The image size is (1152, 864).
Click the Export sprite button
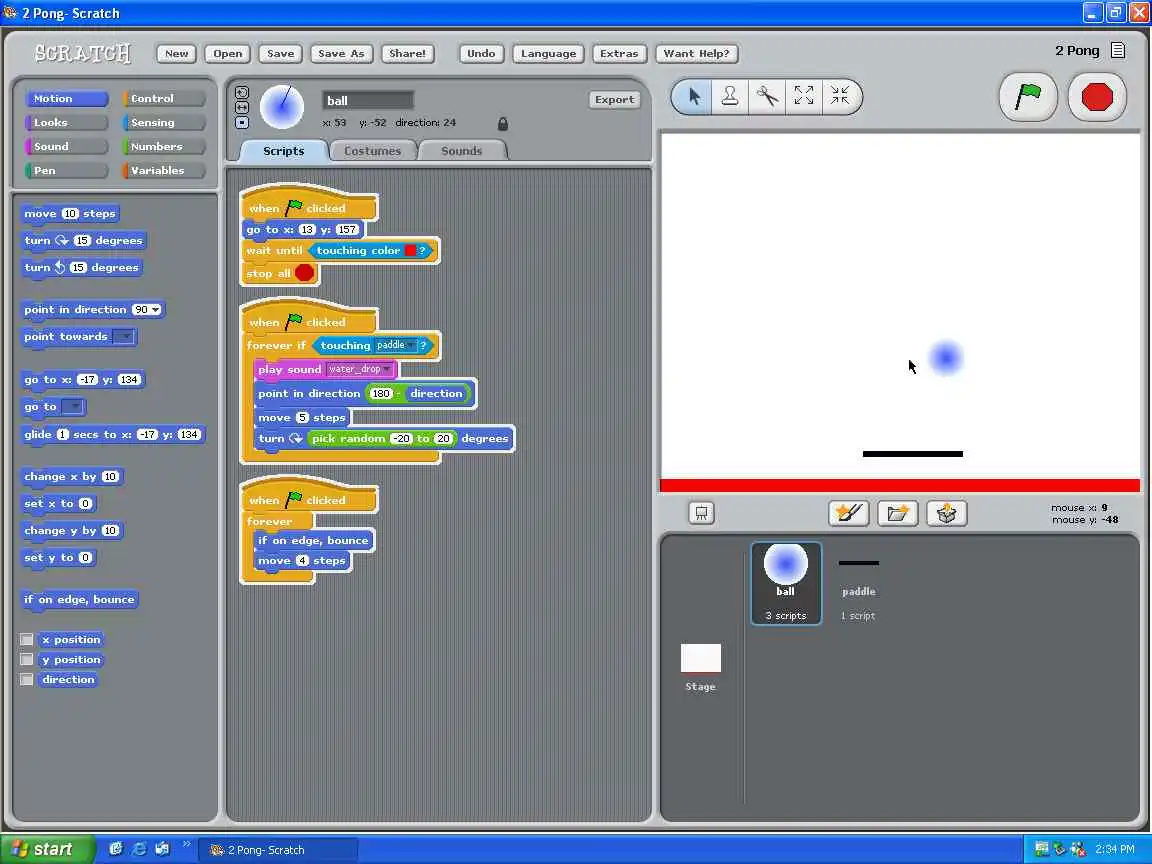point(615,100)
